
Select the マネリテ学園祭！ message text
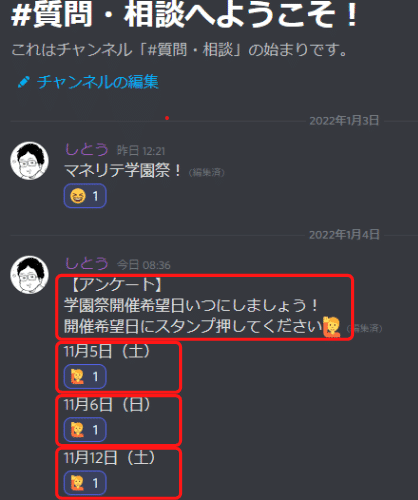[123, 171]
